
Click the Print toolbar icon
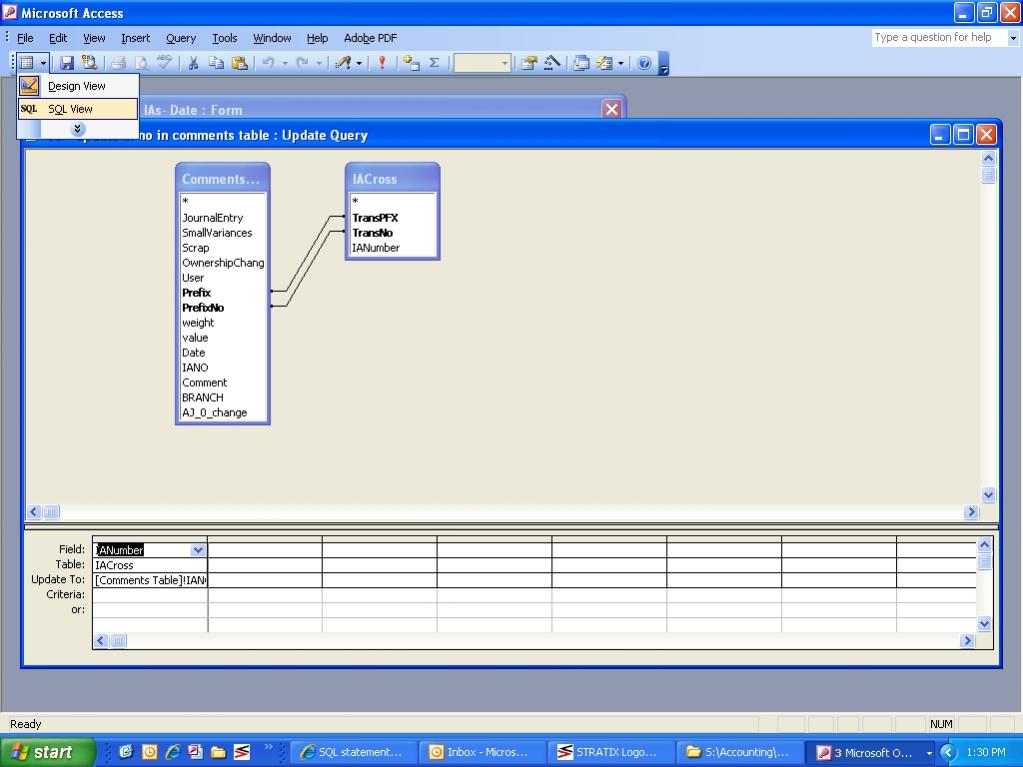coord(118,63)
